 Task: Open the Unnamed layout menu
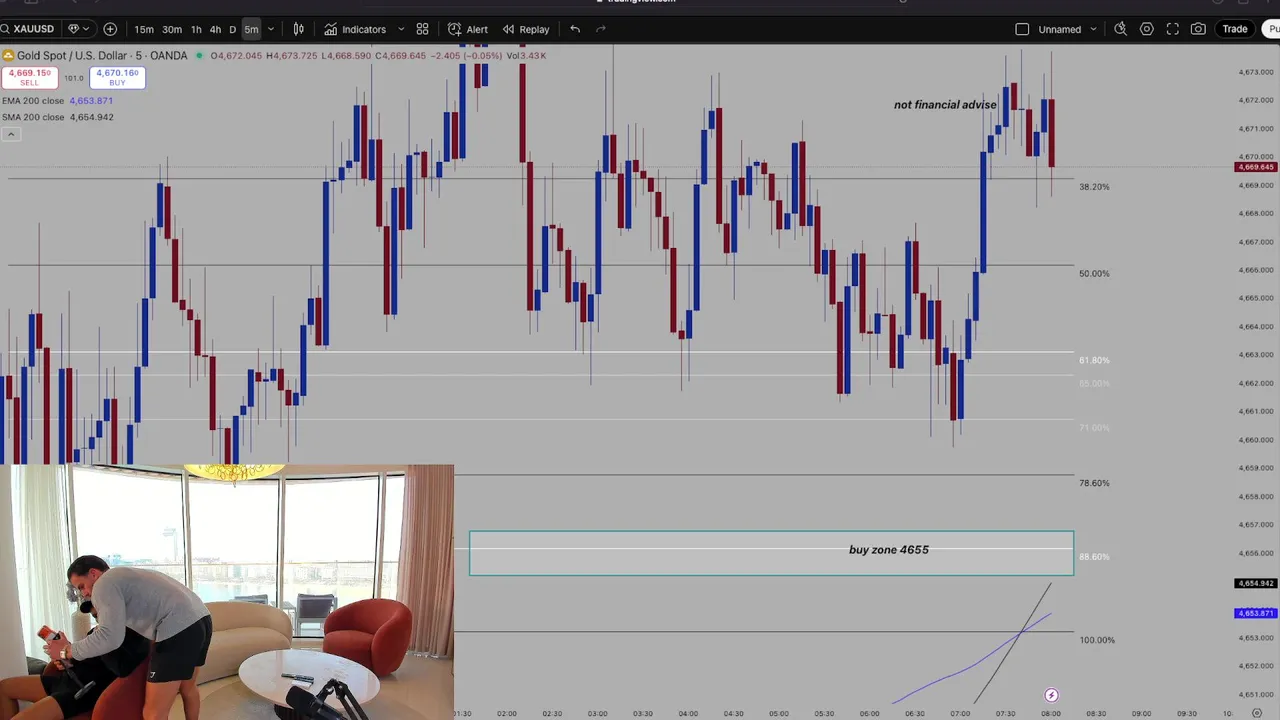point(1059,29)
